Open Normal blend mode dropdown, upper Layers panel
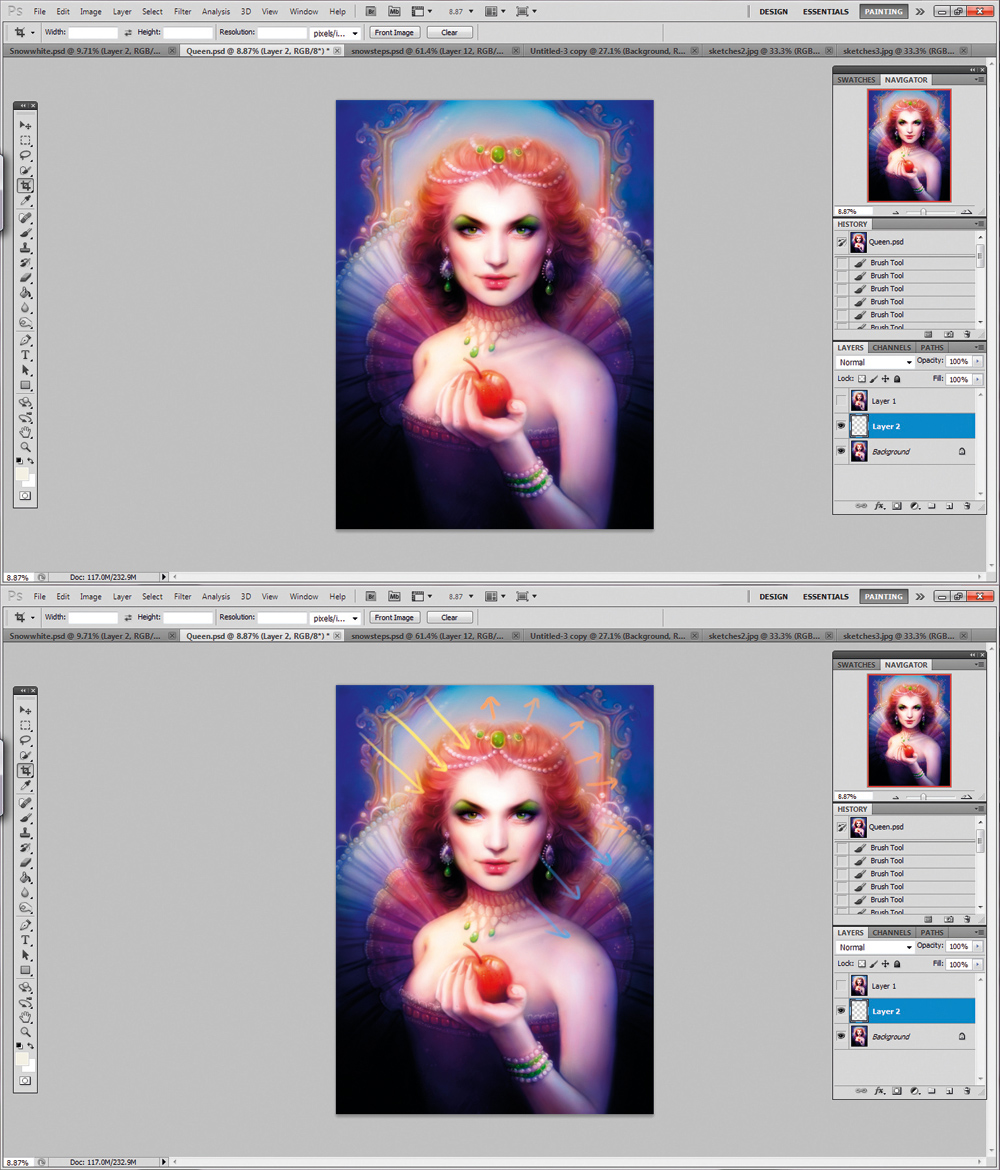The height and width of the screenshot is (1170, 1000). coord(875,362)
